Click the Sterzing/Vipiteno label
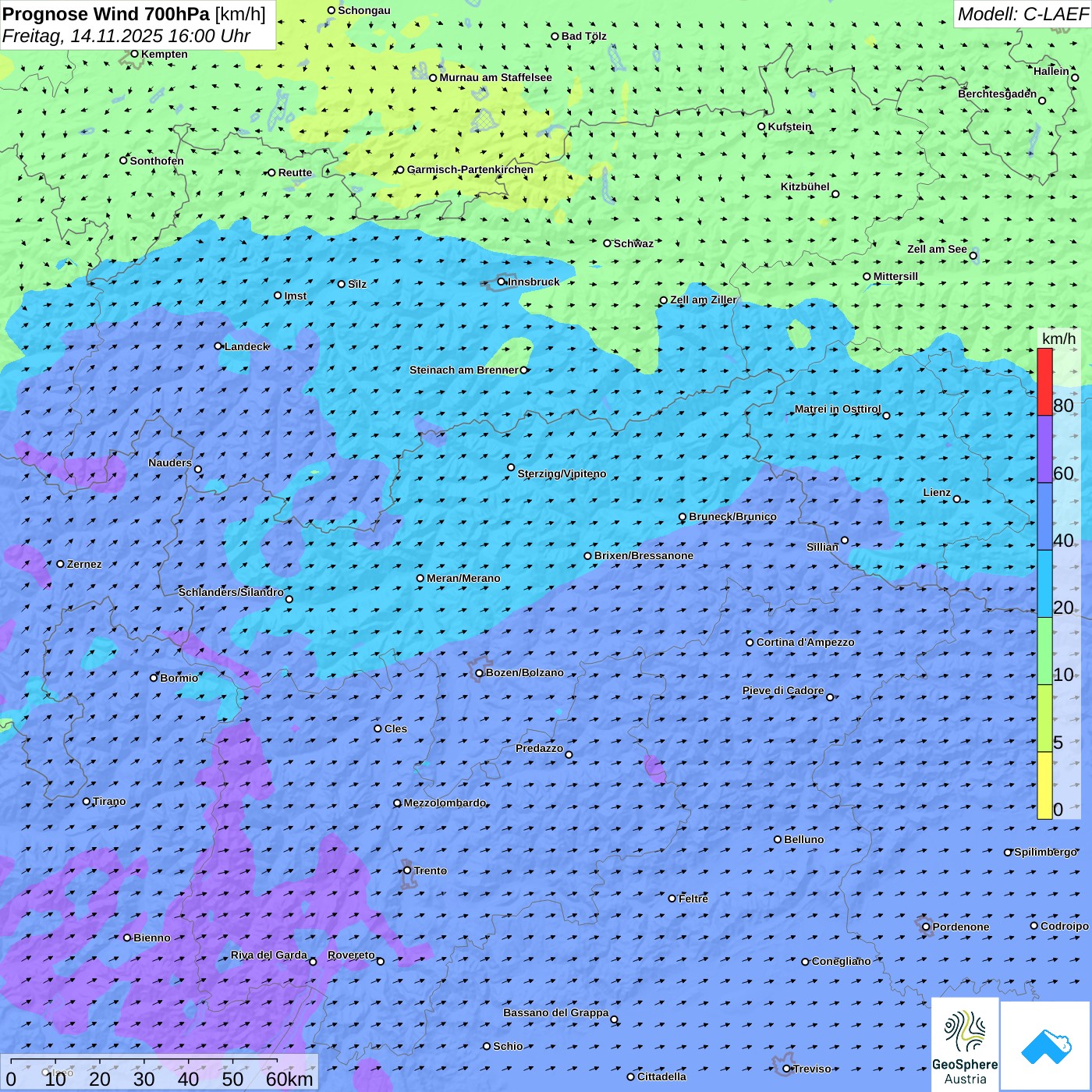 [562, 473]
